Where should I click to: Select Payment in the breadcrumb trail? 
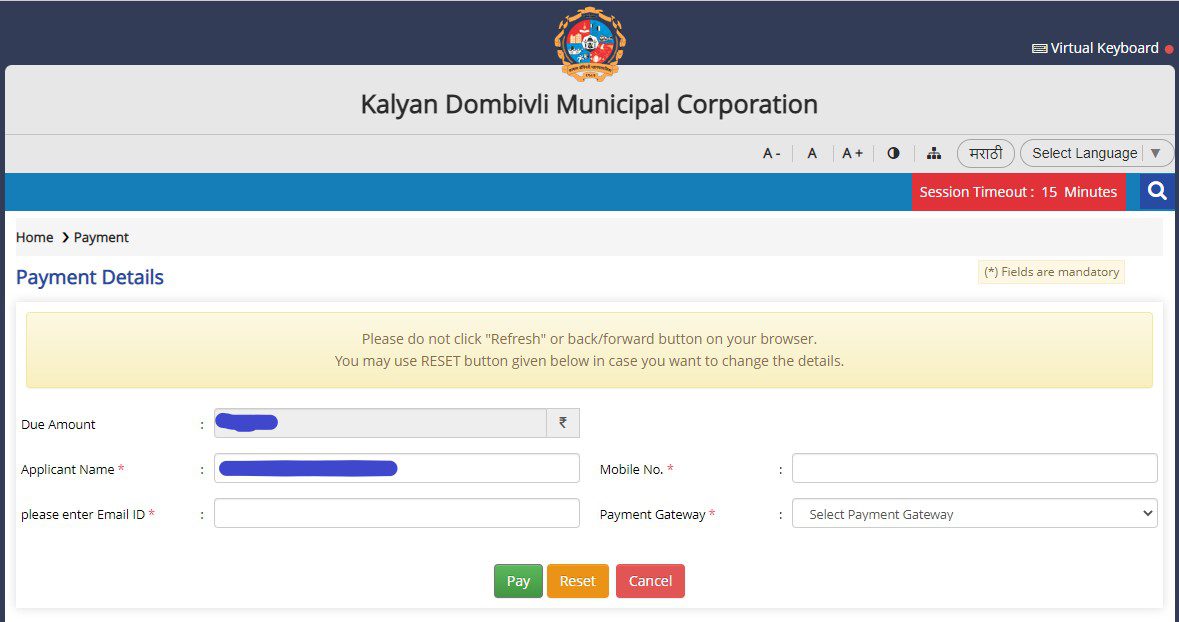point(101,237)
